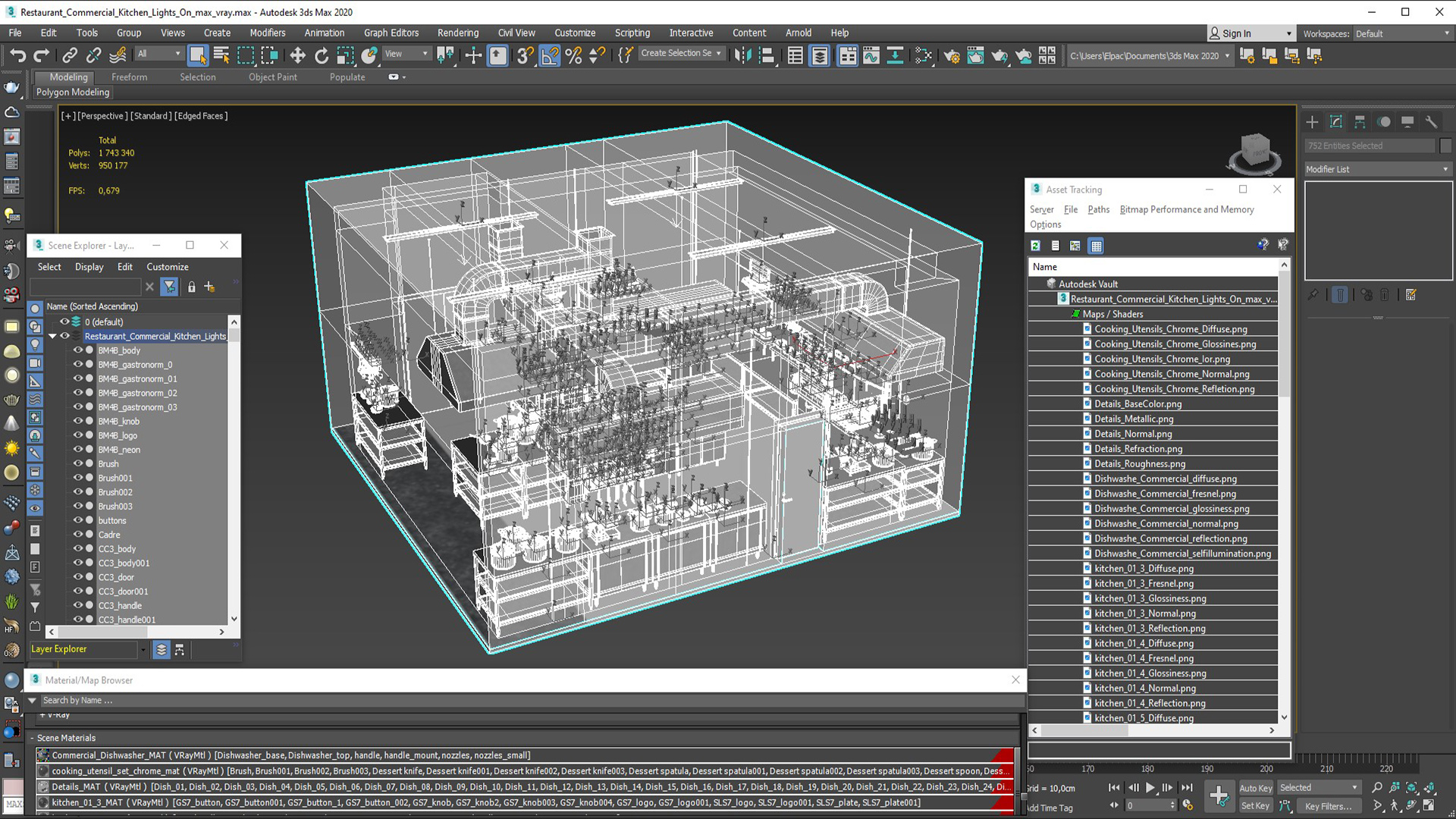
Task: Click the [Perspective] viewport label
Action: (102, 116)
